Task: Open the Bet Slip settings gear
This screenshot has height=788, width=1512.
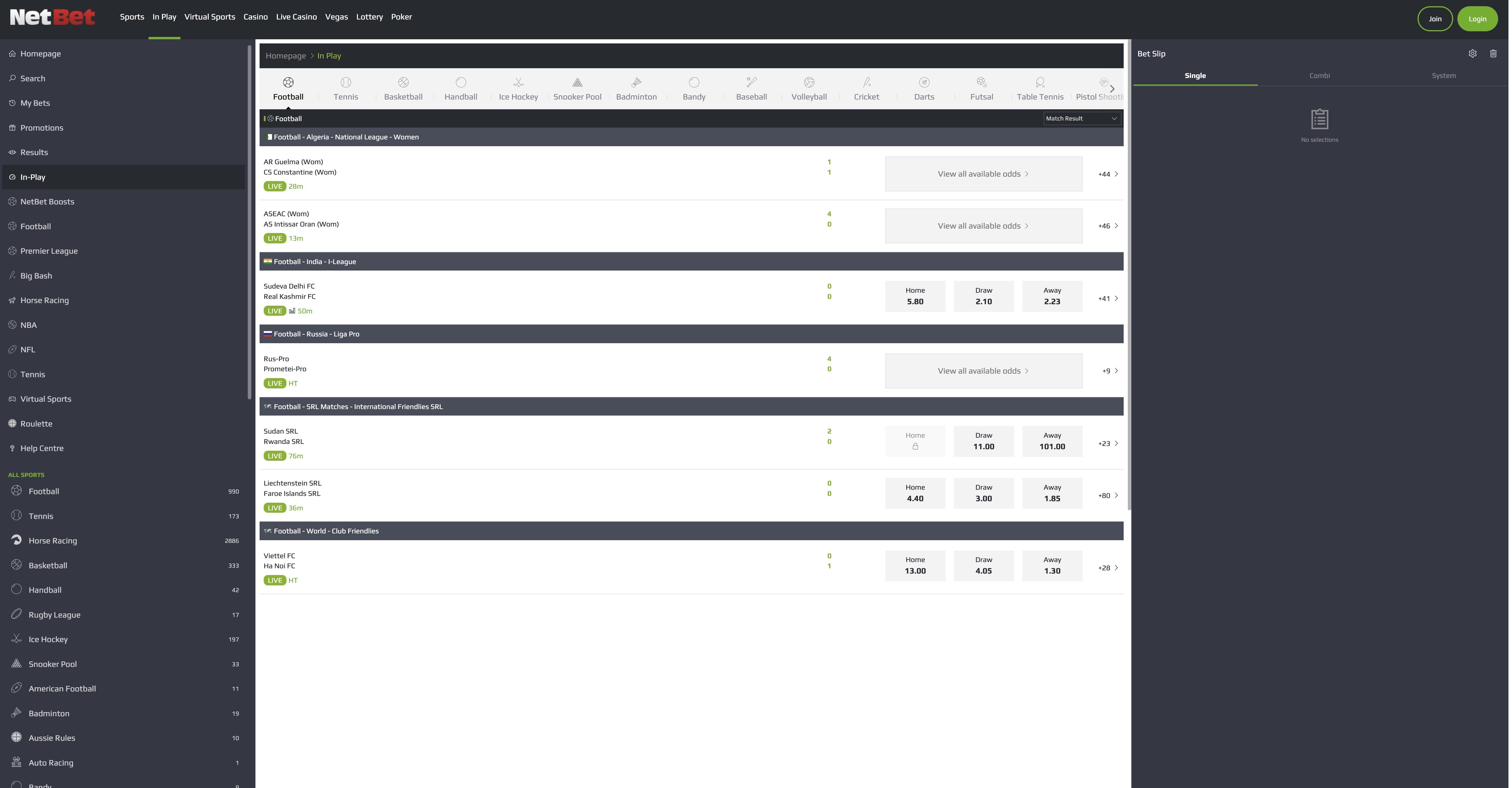Action: coord(1473,53)
